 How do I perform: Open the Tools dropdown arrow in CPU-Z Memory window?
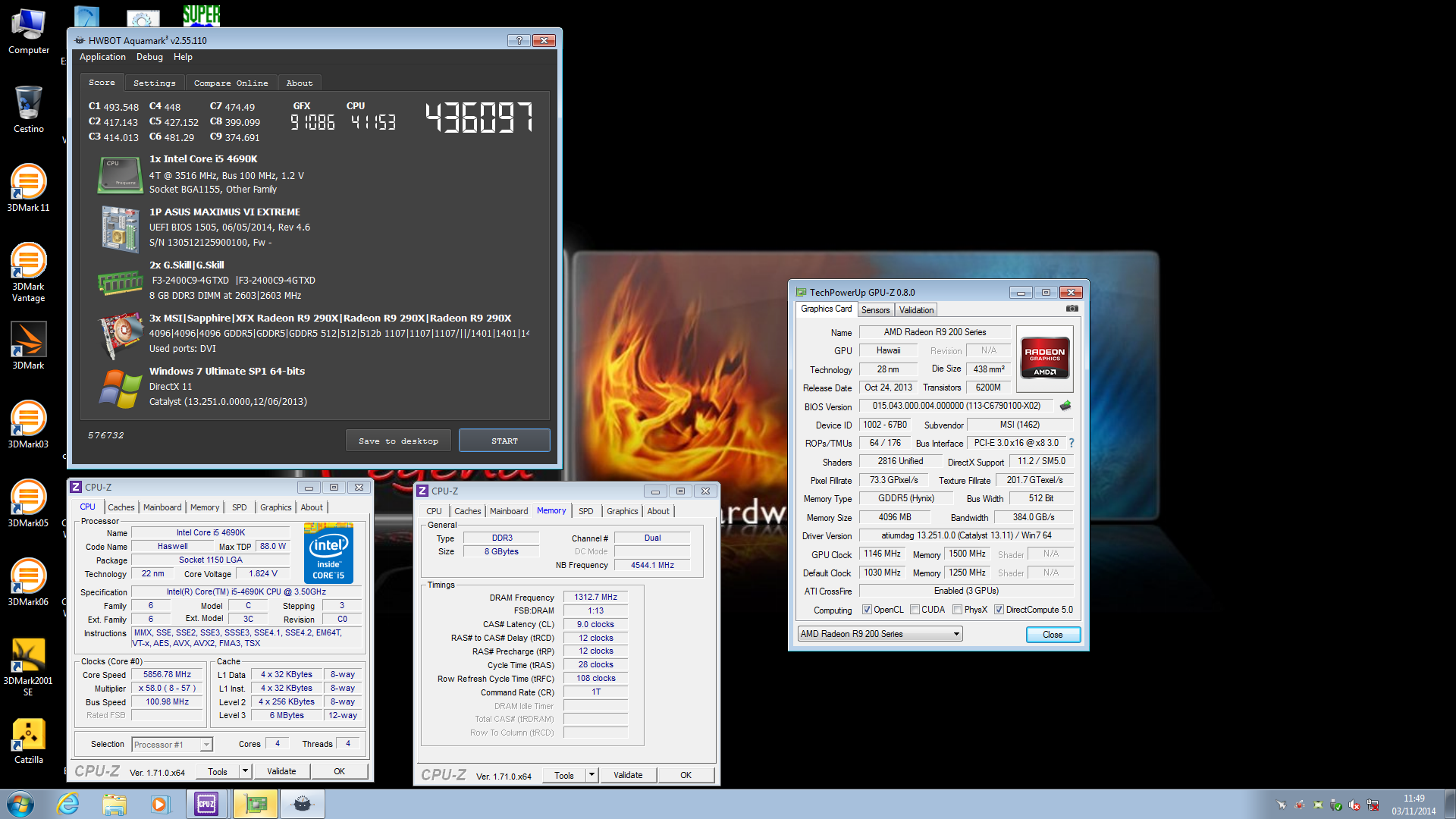tap(591, 775)
